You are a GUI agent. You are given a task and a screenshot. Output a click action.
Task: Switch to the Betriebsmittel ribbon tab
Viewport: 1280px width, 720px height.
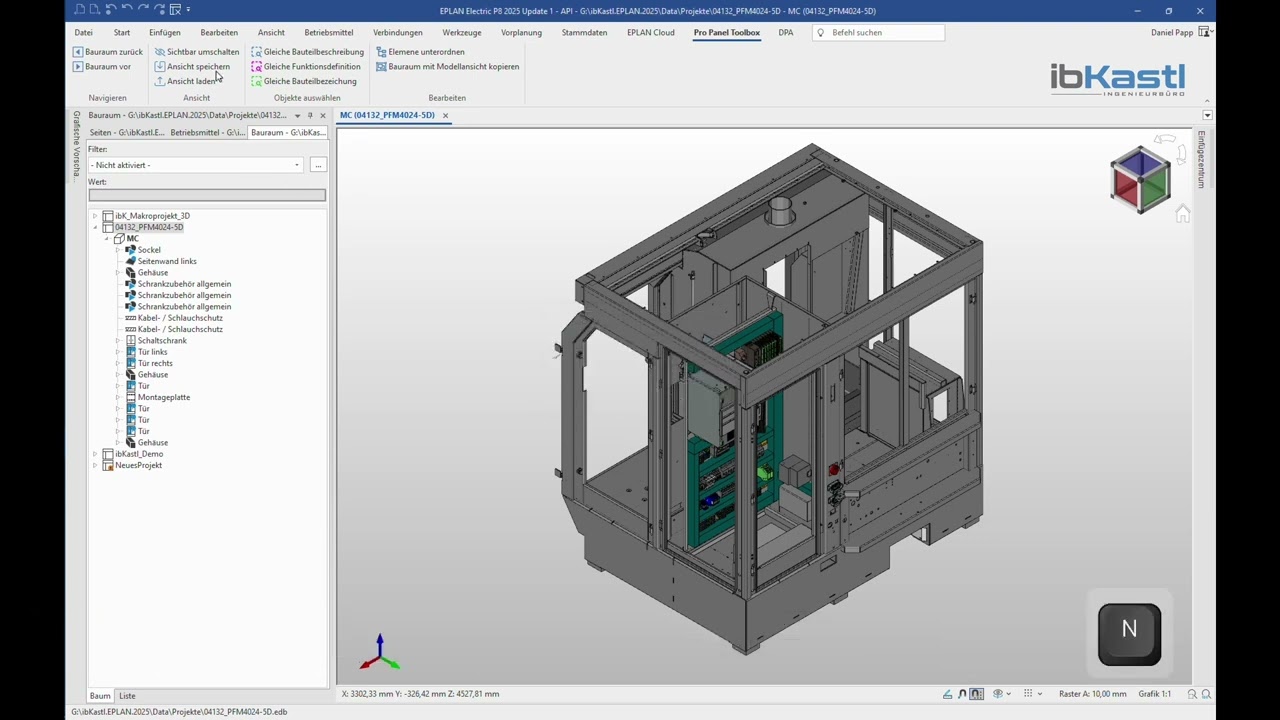tap(329, 33)
